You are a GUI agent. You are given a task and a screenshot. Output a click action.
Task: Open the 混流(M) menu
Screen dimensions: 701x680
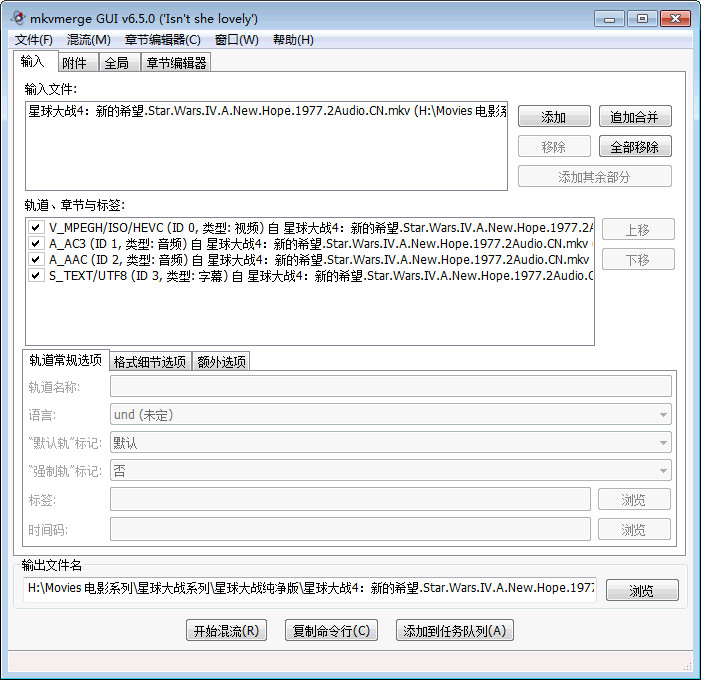click(x=88, y=40)
